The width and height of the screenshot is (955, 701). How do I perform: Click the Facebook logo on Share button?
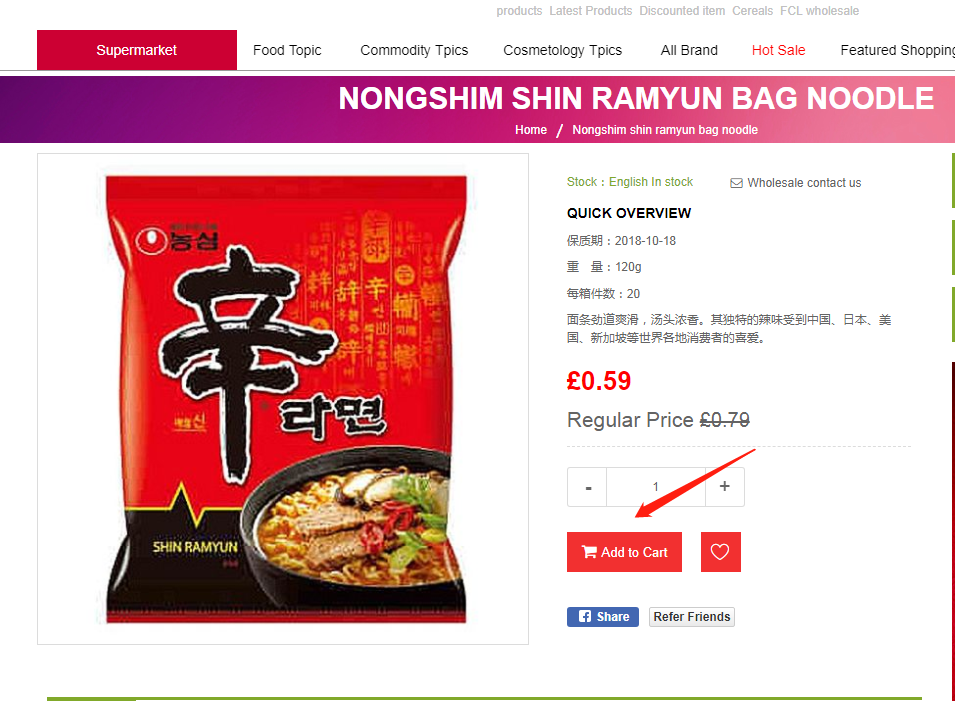[585, 616]
